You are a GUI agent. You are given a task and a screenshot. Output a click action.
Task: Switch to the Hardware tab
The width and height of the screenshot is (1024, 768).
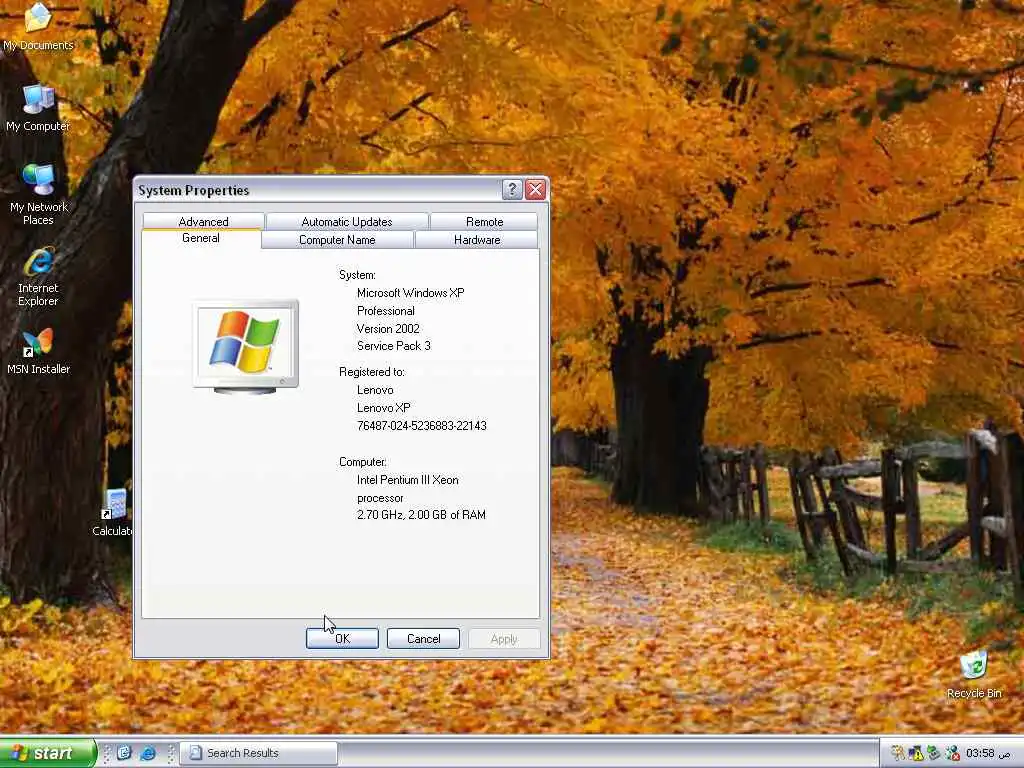(477, 240)
